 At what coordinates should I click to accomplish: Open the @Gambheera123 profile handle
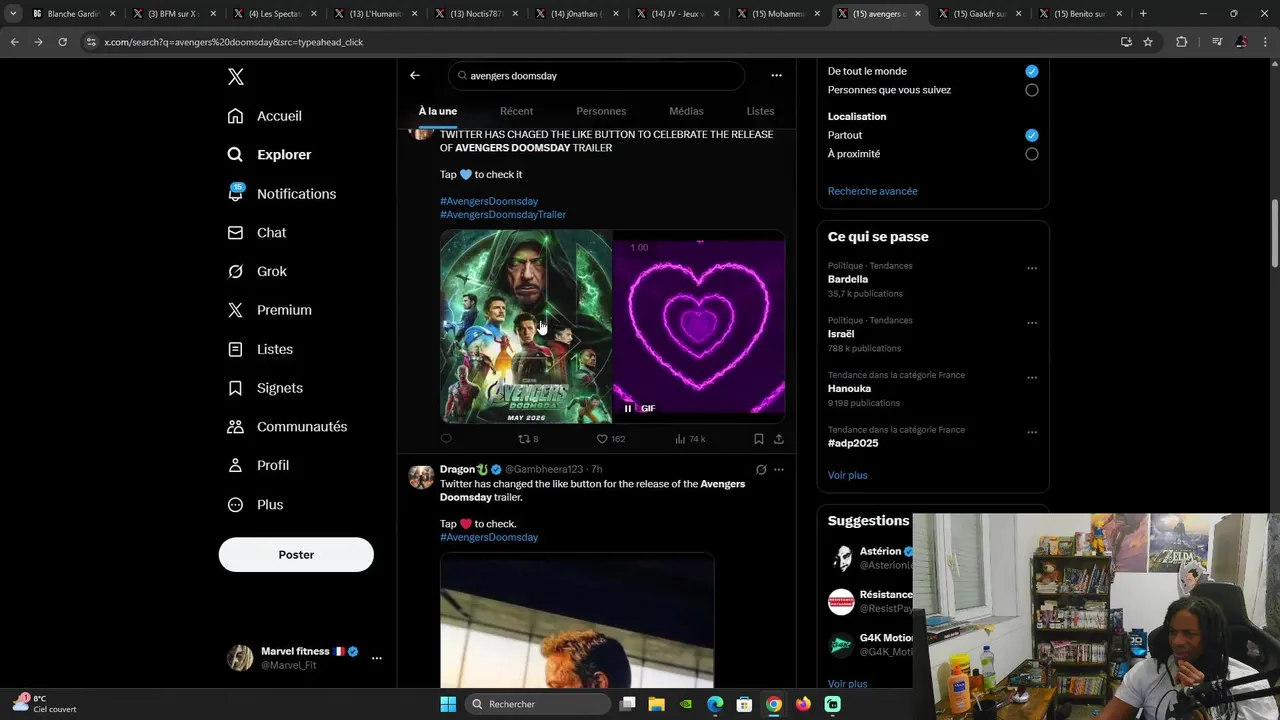tap(544, 470)
